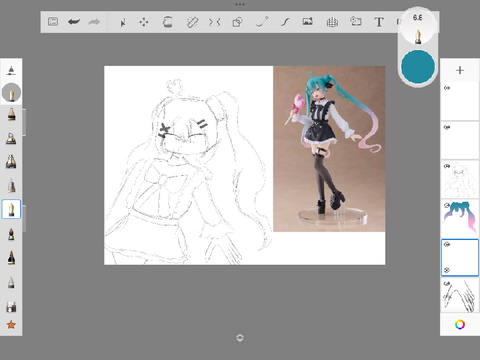Select the sketch line-art layer thumbnail
The width and height of the screenshot is (480, 360).
460,180
